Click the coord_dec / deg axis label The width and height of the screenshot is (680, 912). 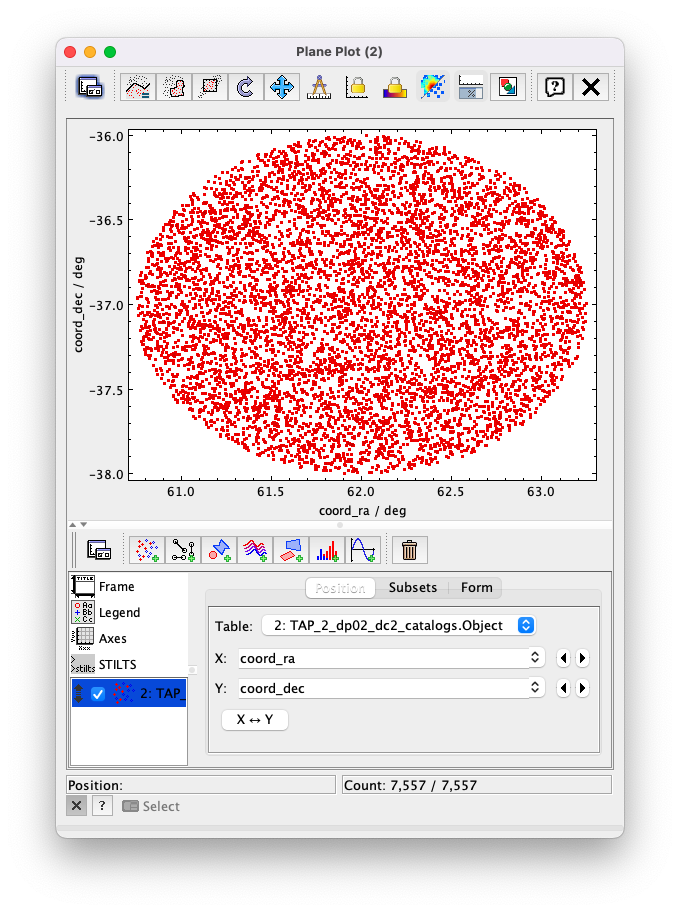79,305
